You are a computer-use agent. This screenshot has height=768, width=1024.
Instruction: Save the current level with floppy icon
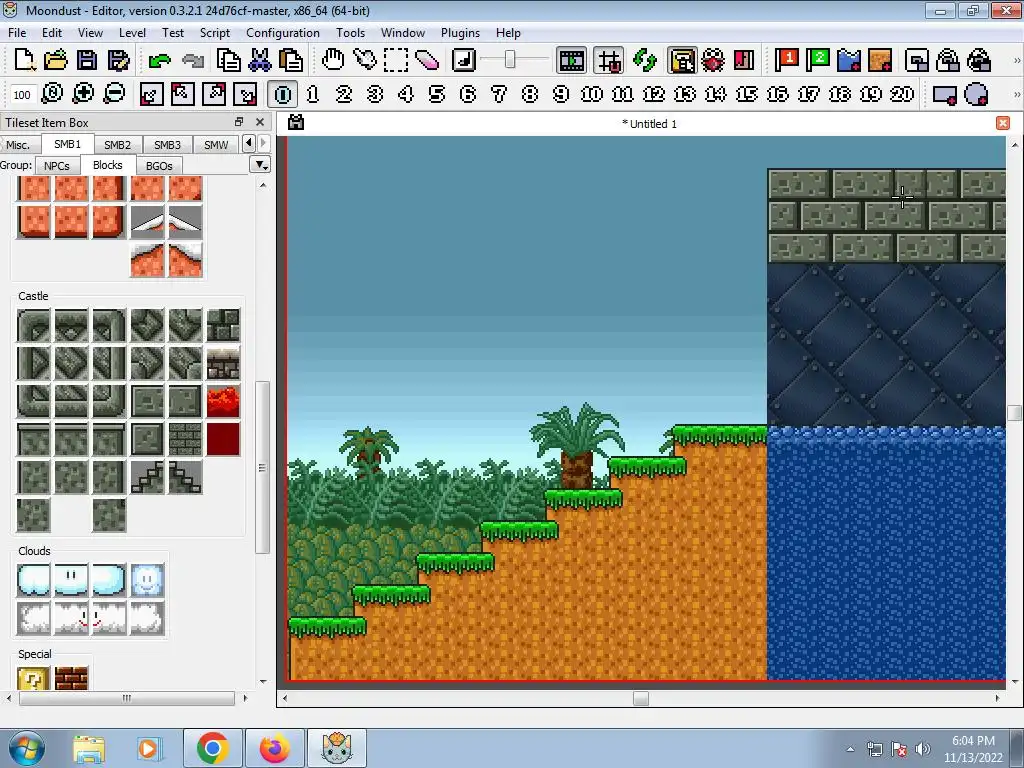click(x=87, y=60)
